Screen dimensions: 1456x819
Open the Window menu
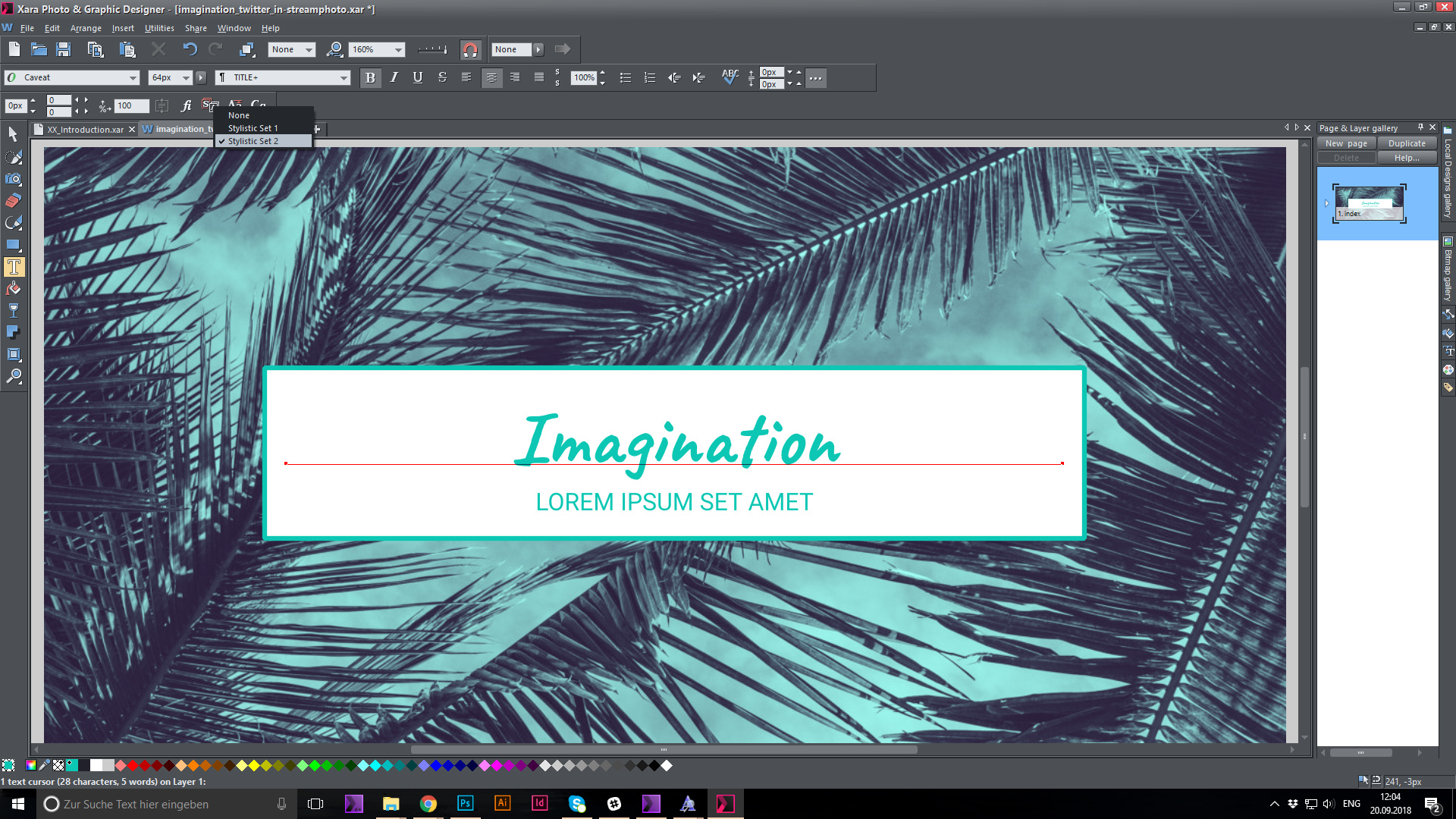234,28
